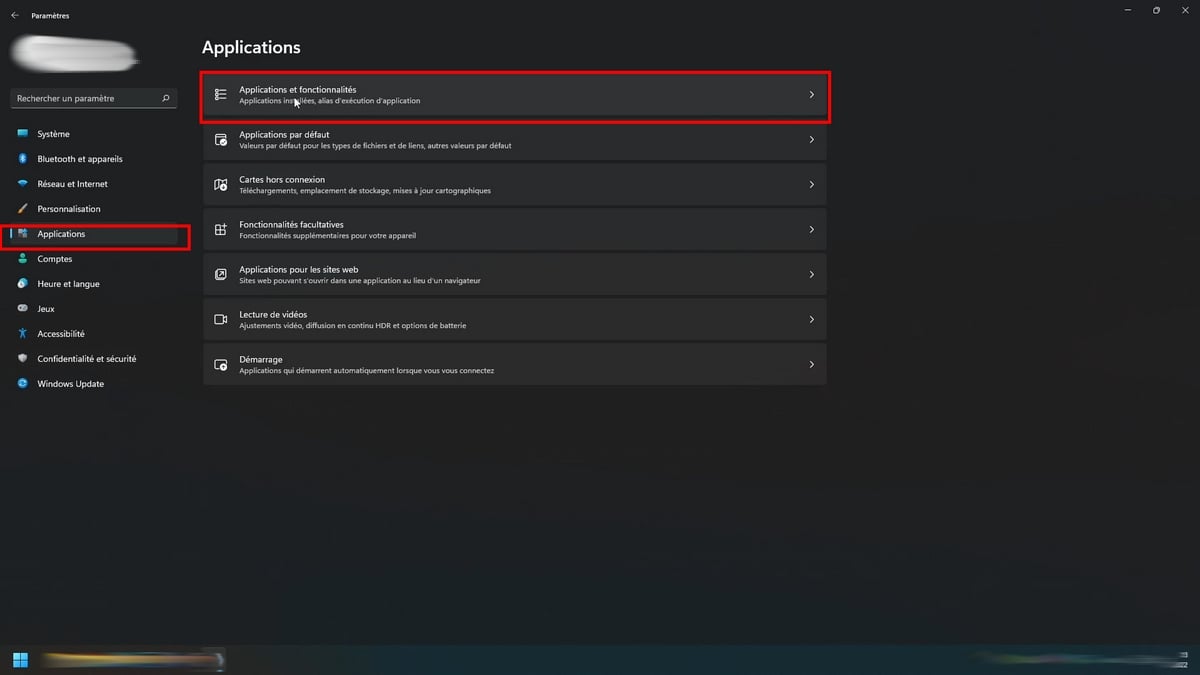Open Applications pour les sites web
The image size is (1200, 675).
tap(514, 275)
